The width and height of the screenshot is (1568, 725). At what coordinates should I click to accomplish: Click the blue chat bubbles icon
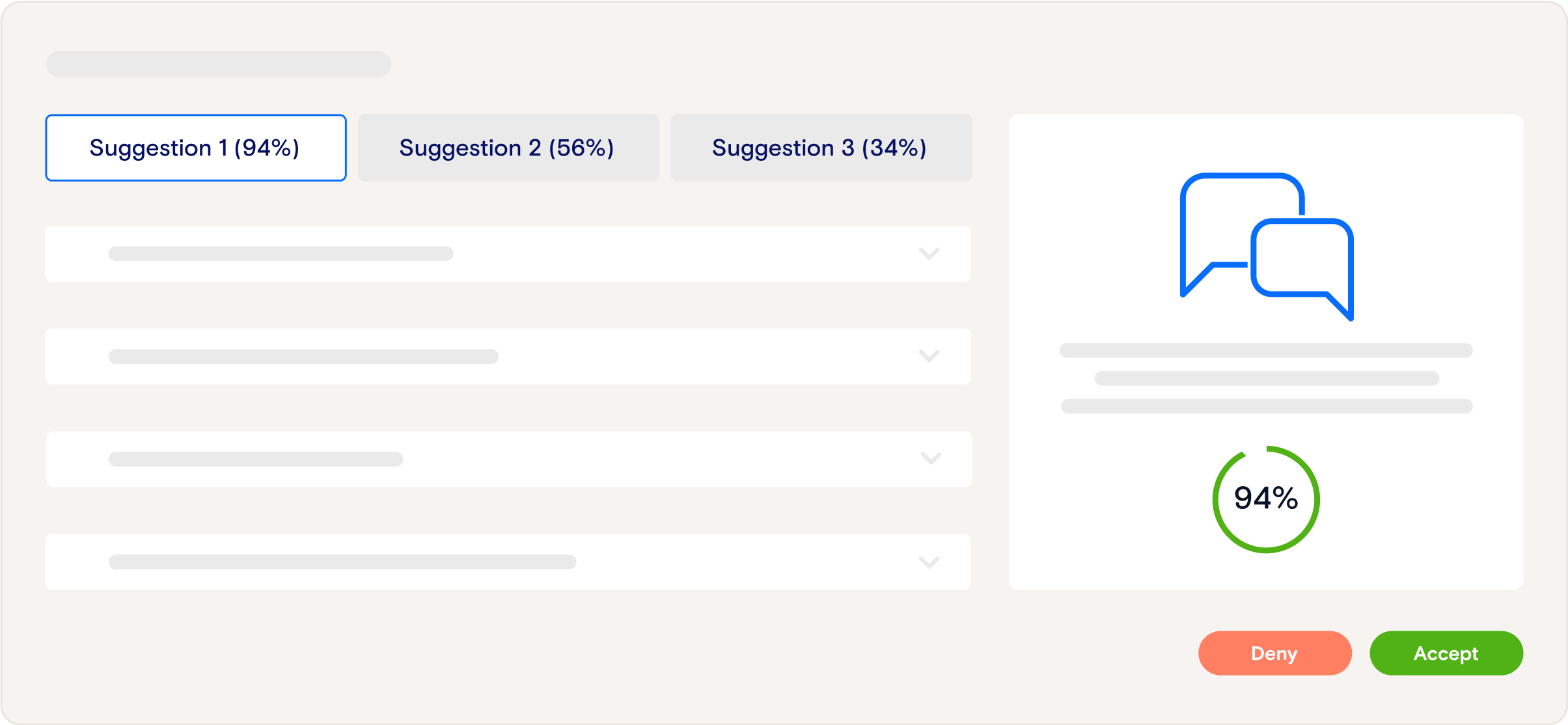[x=1266, y=246]
